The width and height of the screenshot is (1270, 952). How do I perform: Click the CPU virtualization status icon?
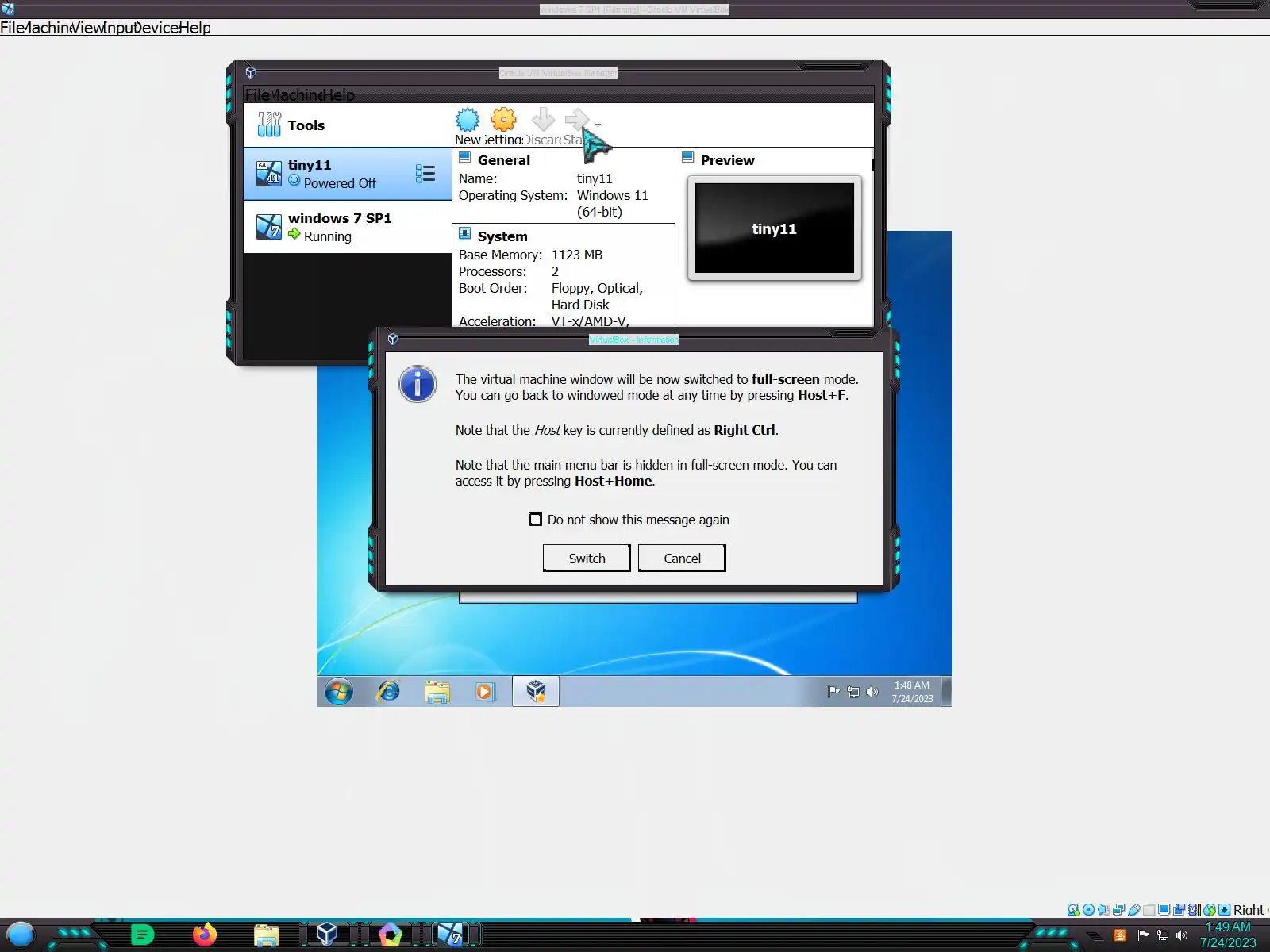[1194, 910]
